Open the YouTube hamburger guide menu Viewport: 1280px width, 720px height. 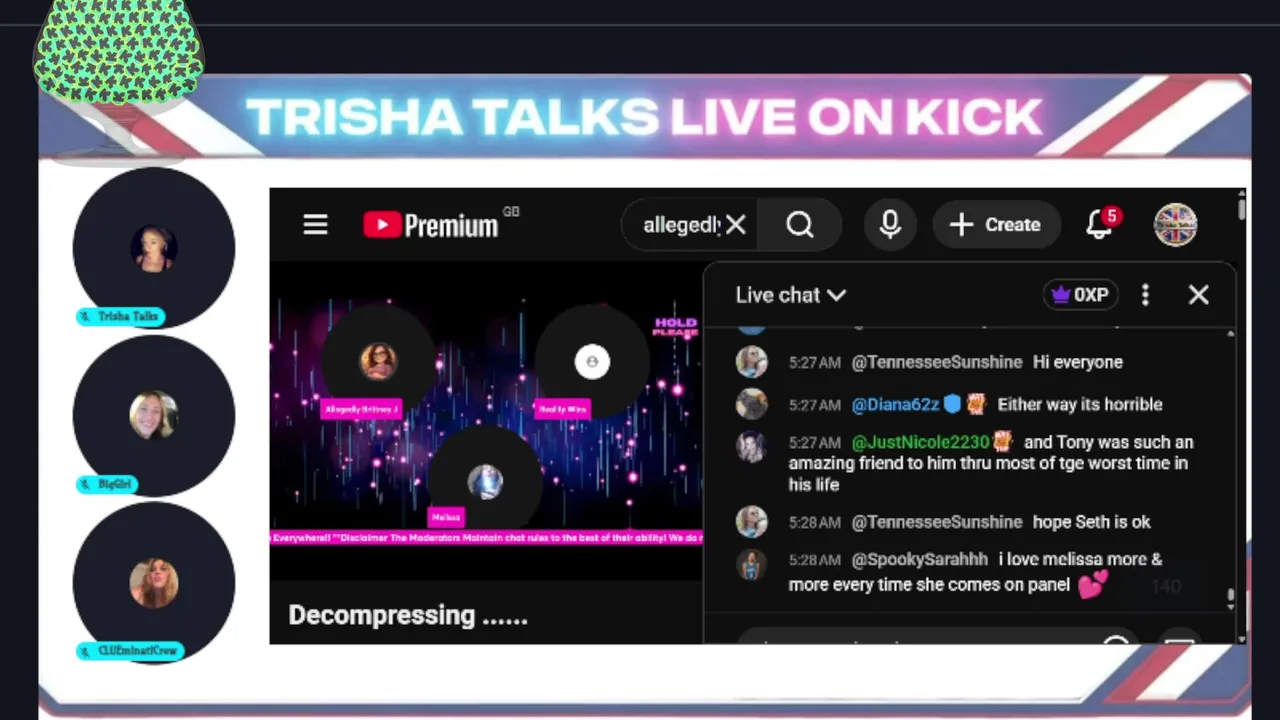click(315, 225)
